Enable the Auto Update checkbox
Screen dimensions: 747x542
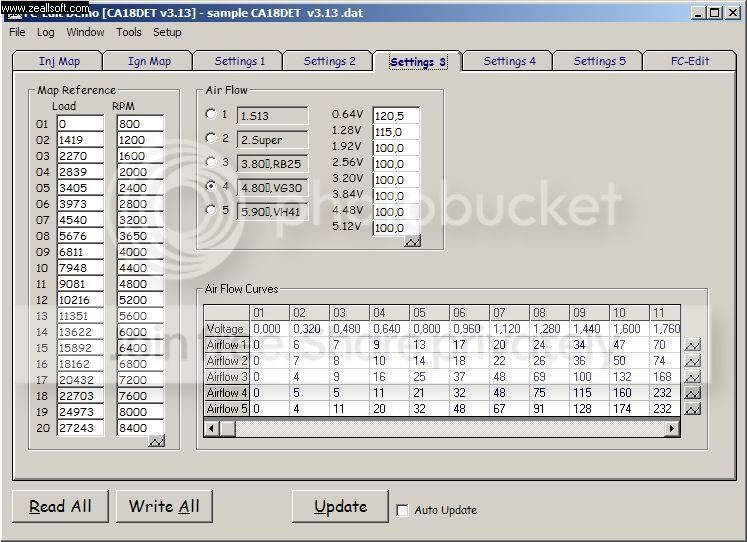click(402, 510)
